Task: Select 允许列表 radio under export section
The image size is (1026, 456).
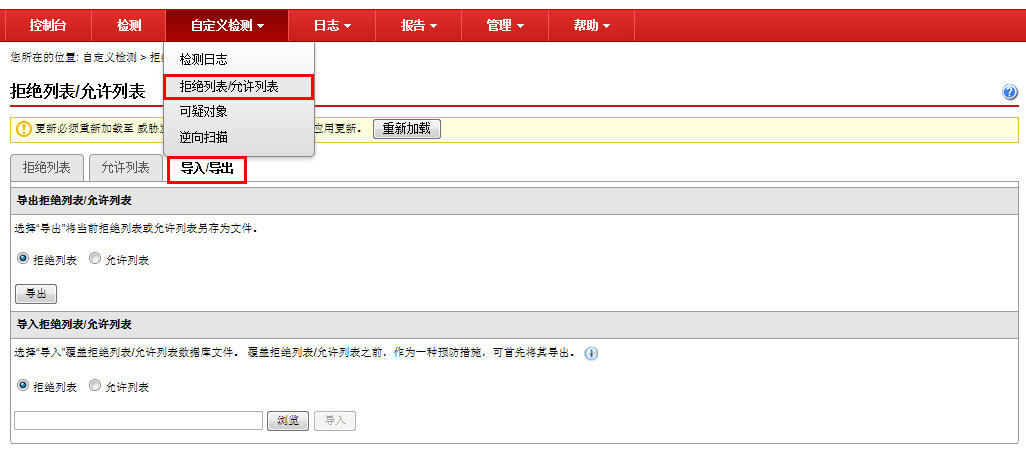Action: (95, 259)
